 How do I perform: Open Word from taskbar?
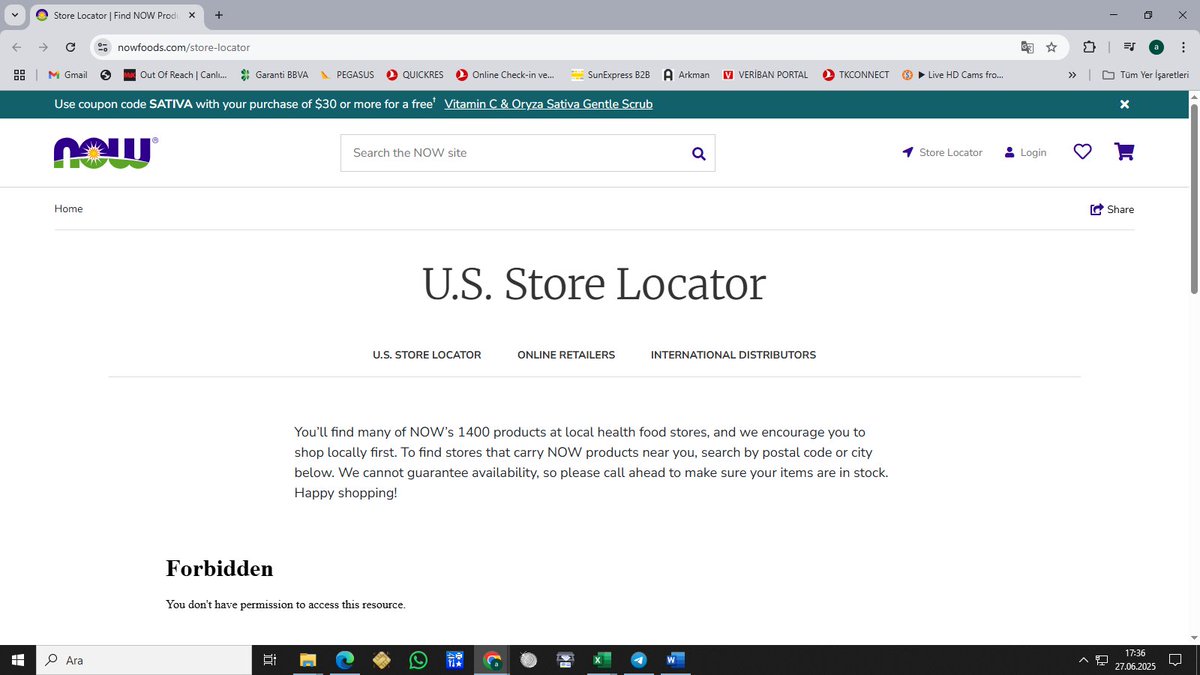(675, 660)
